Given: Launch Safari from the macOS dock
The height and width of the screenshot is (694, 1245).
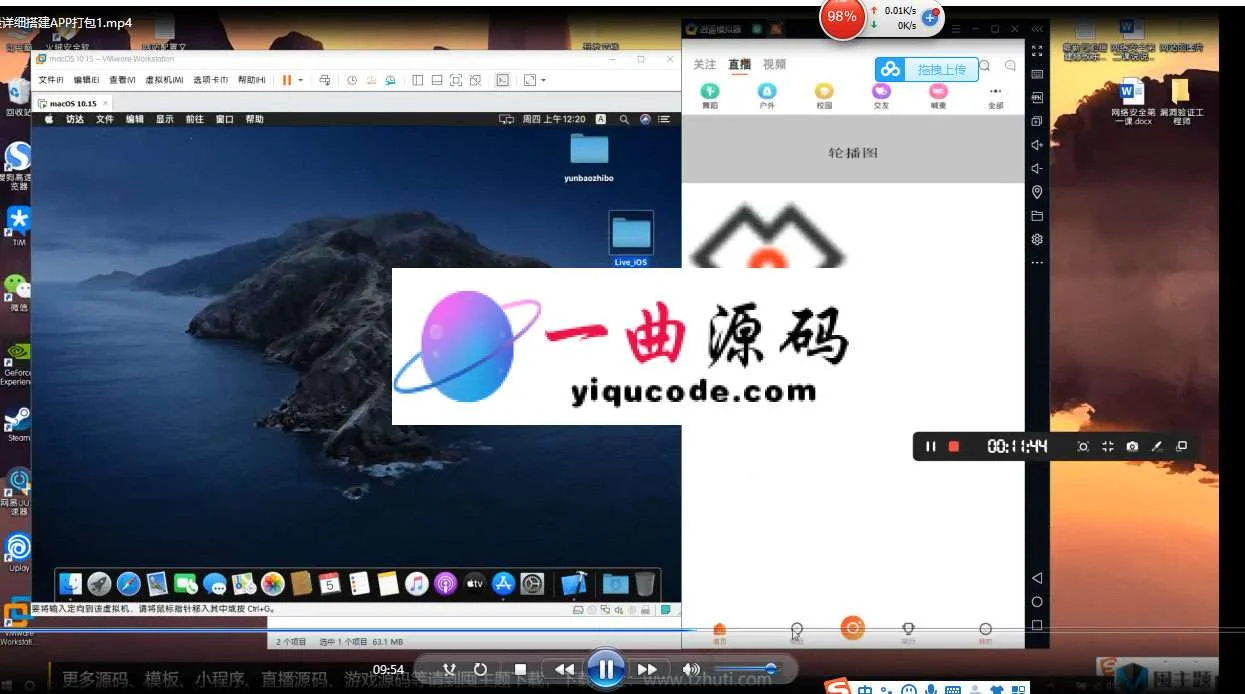Looking at the screenshot, I should pyautogui.click(x=128, y=584).
